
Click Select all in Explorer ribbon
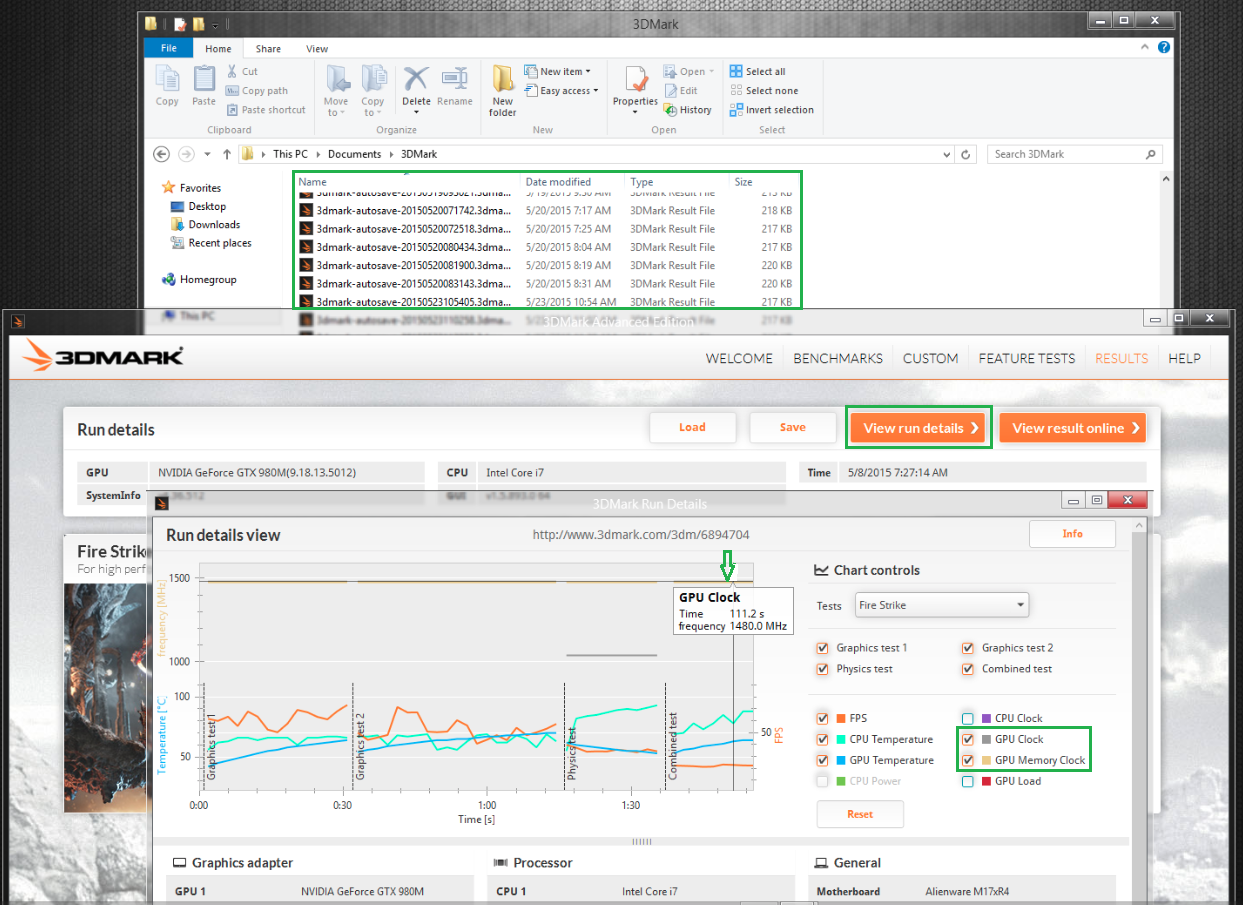click(757, 71)
